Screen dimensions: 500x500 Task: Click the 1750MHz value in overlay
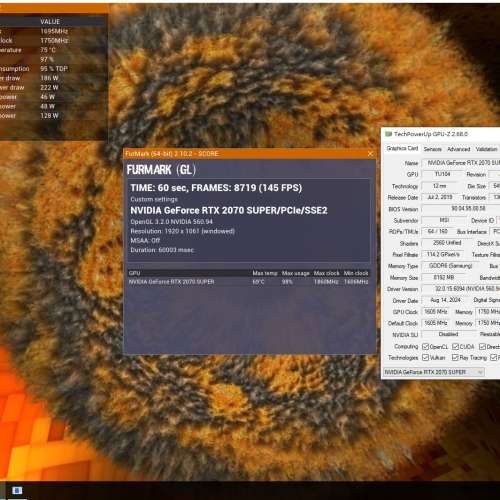(x=54, y=40)
